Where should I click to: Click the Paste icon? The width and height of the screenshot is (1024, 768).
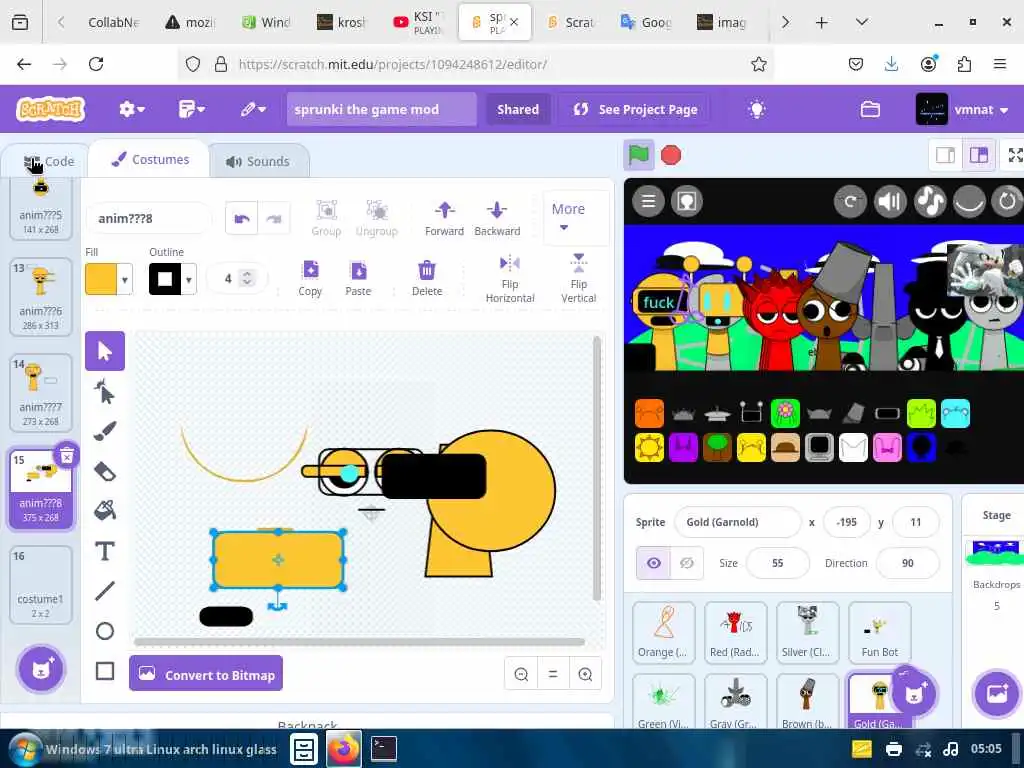[x=359, y=270]
